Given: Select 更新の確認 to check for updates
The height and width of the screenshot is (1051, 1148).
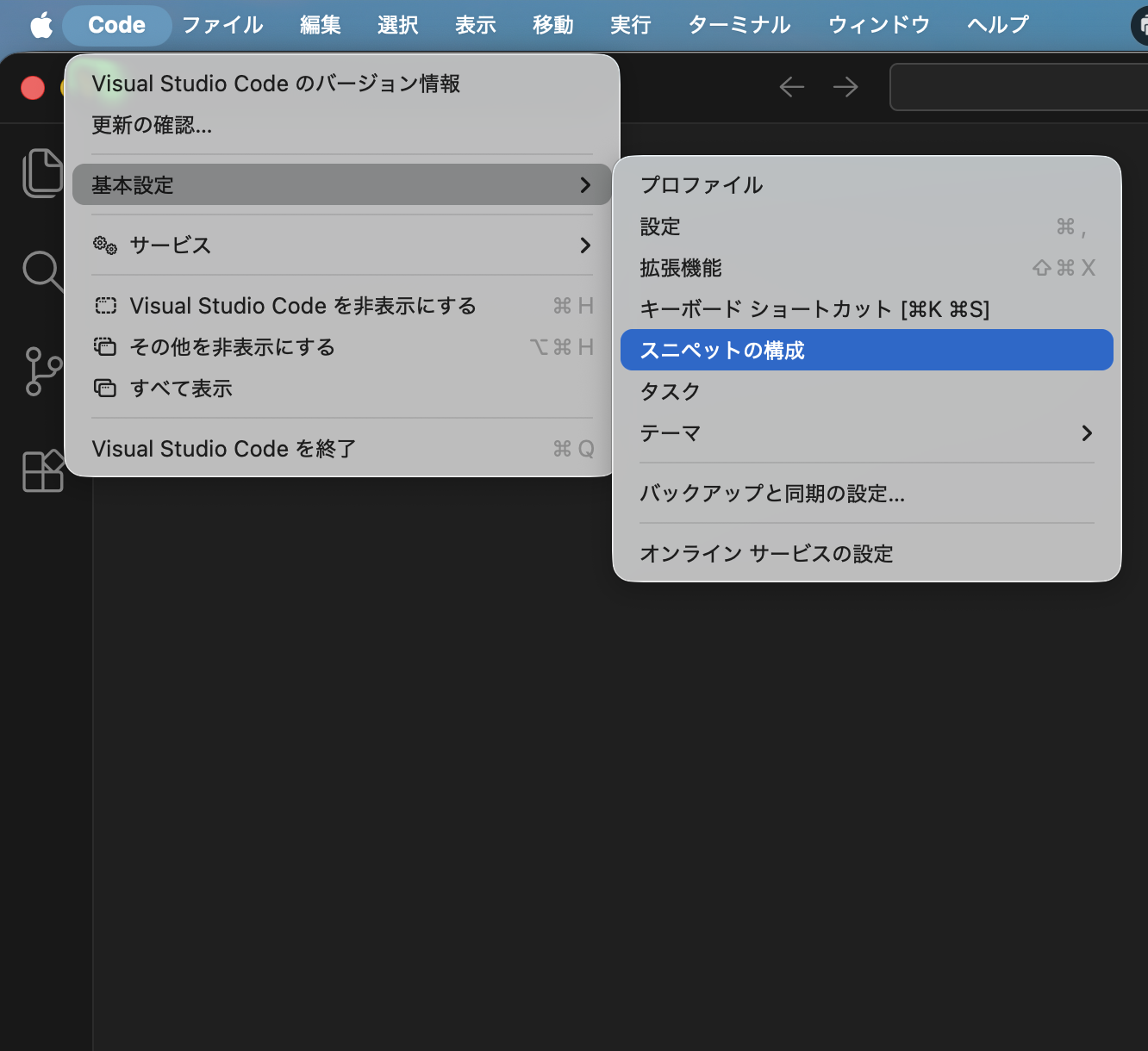Looking at the screenshot, I should (x=150, y=125).
